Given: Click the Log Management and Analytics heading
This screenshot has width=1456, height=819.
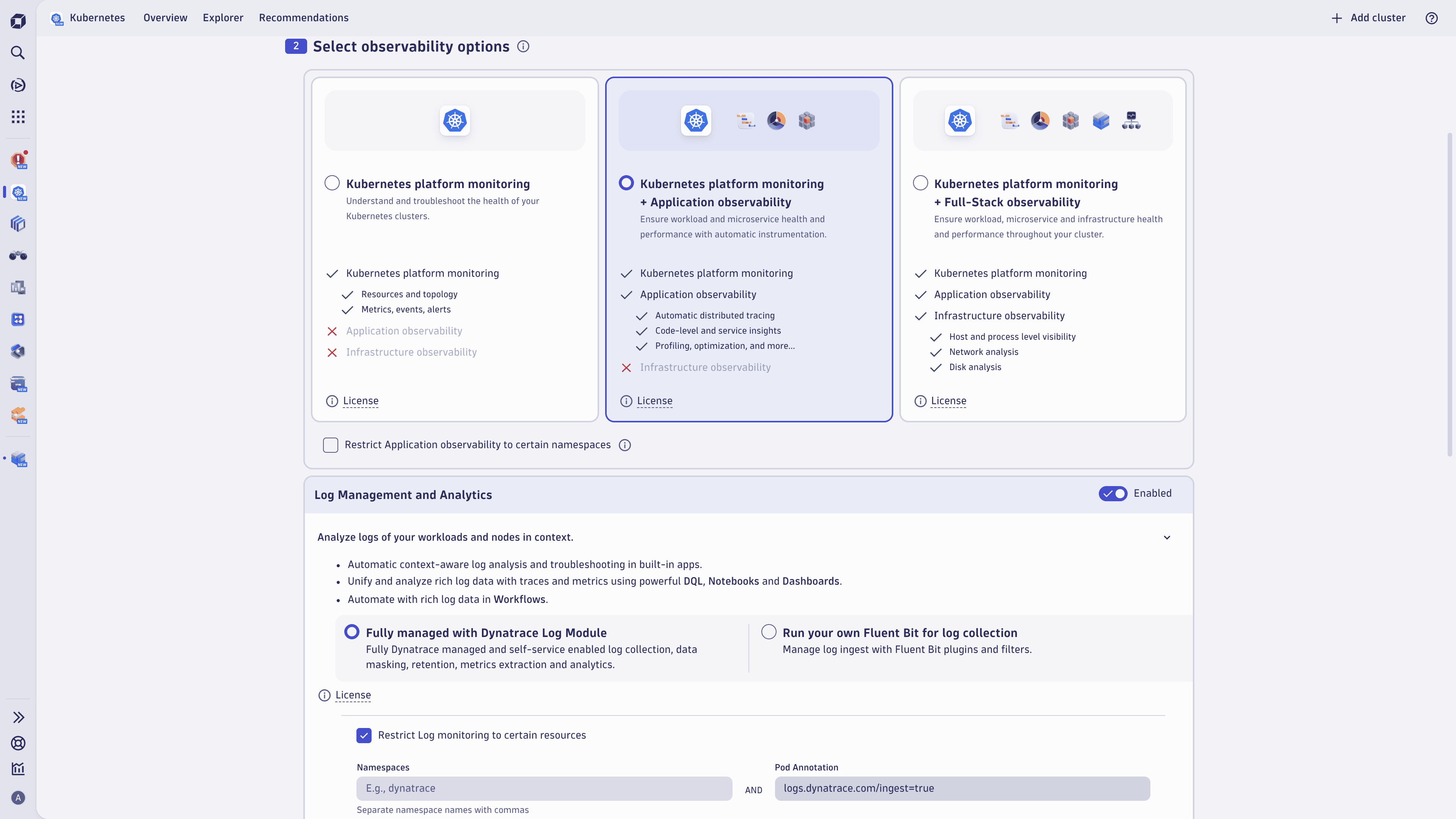Looking at the screenshot, I should coord(403,495).
